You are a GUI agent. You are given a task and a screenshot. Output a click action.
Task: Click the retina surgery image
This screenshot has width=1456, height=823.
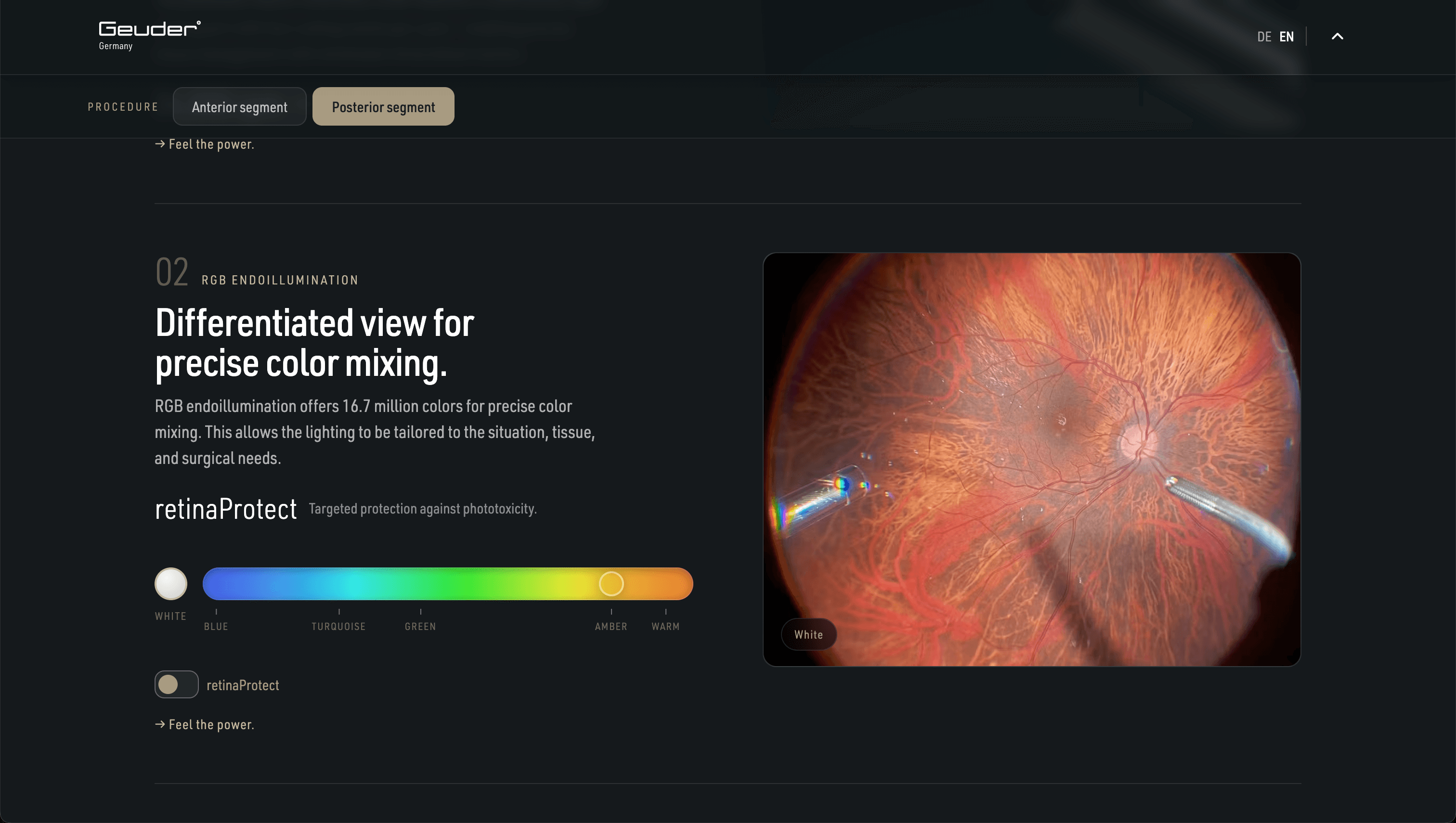1031,459
